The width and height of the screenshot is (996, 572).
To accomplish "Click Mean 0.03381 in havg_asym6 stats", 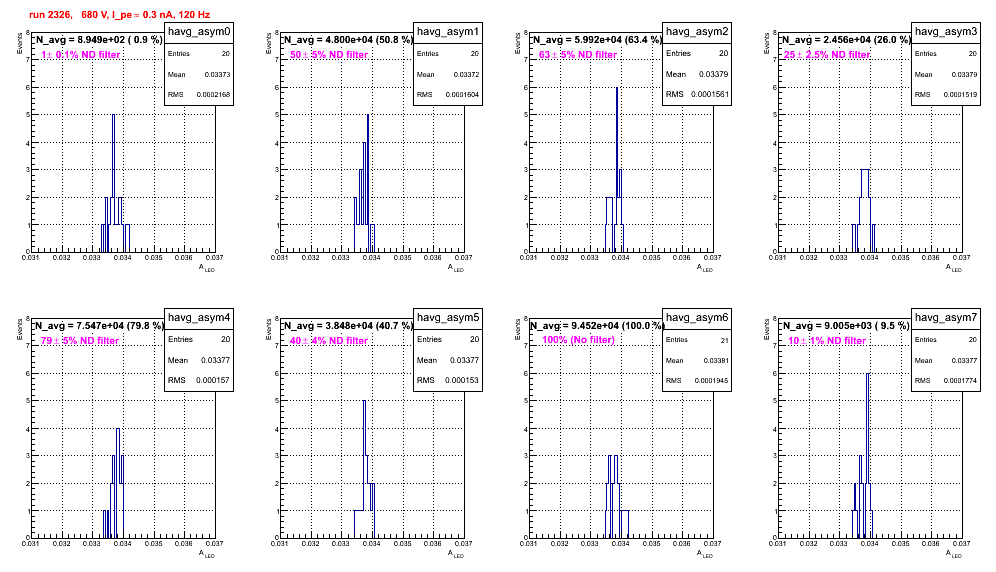I will 697,360.
